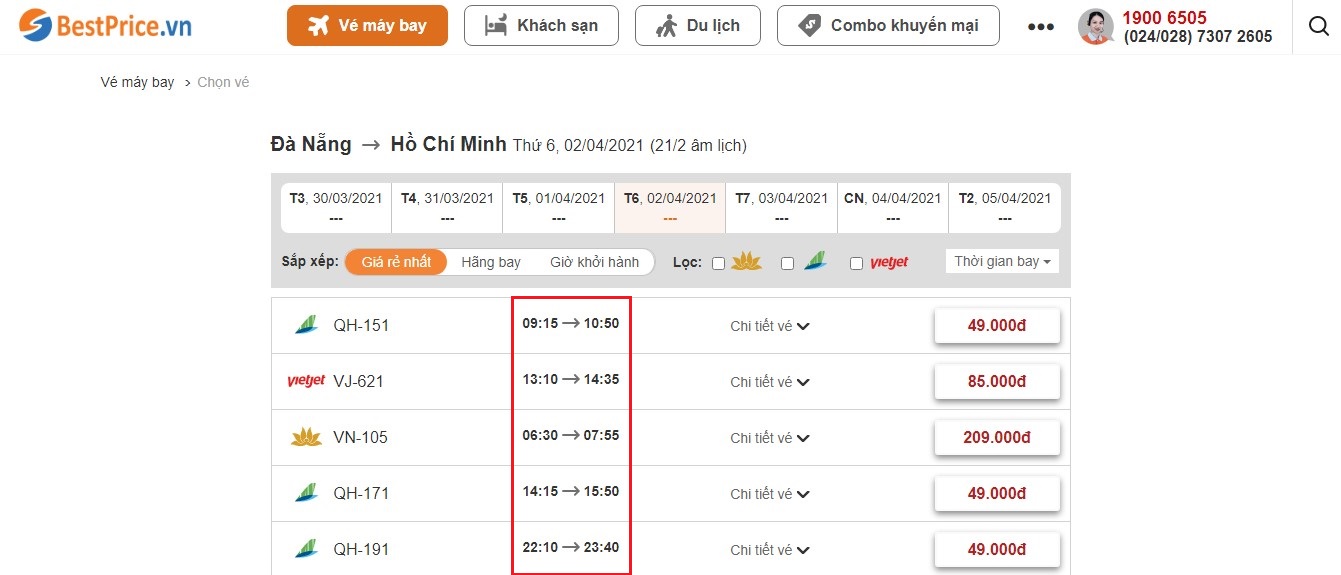Open the Vé máy bay tab
This screenshot has width=1341, height=575.
click(367, 26)
